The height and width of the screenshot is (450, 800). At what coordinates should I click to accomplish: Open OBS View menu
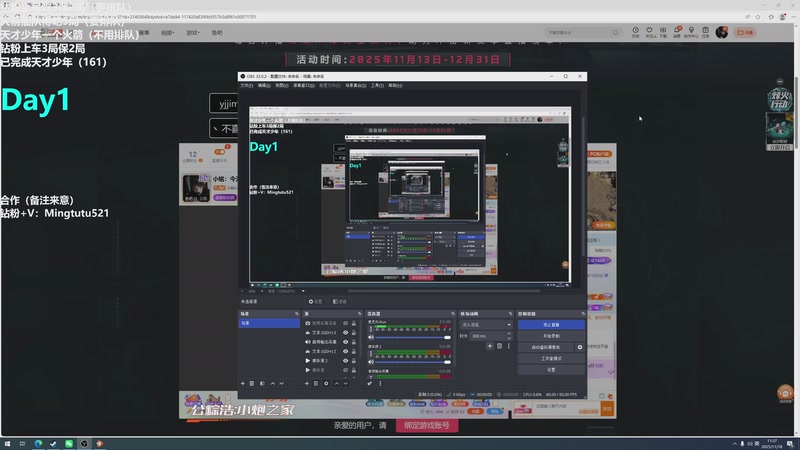[x=282, y=86]
